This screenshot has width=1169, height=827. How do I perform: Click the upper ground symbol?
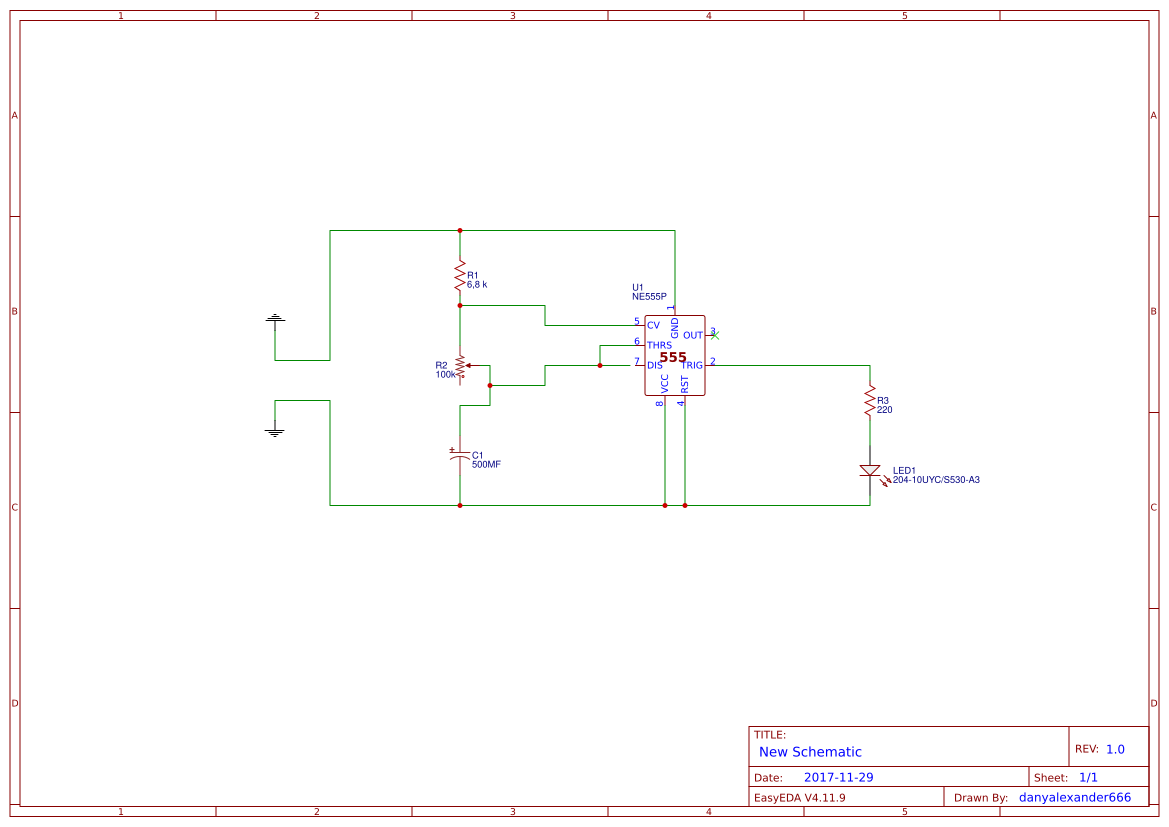coord(275,320)
